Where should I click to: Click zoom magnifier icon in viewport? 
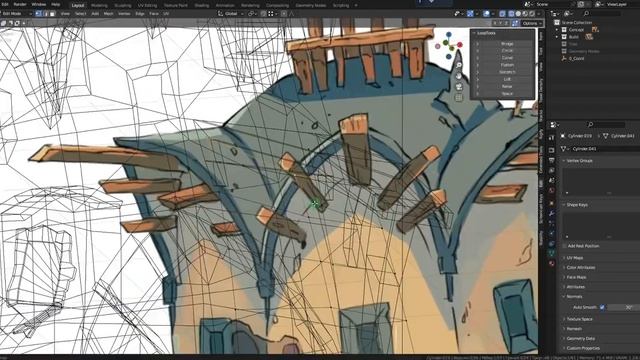tap(459, 65)
